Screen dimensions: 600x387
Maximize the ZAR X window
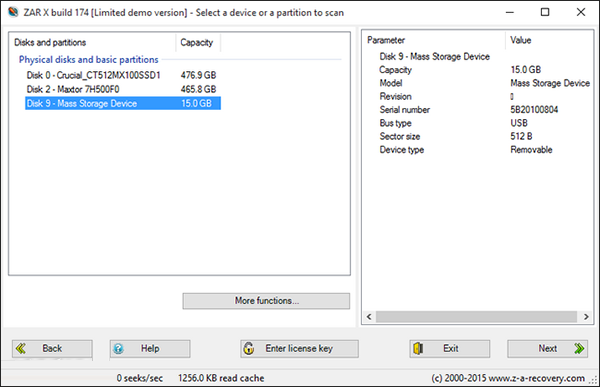(x=545, y=12)
